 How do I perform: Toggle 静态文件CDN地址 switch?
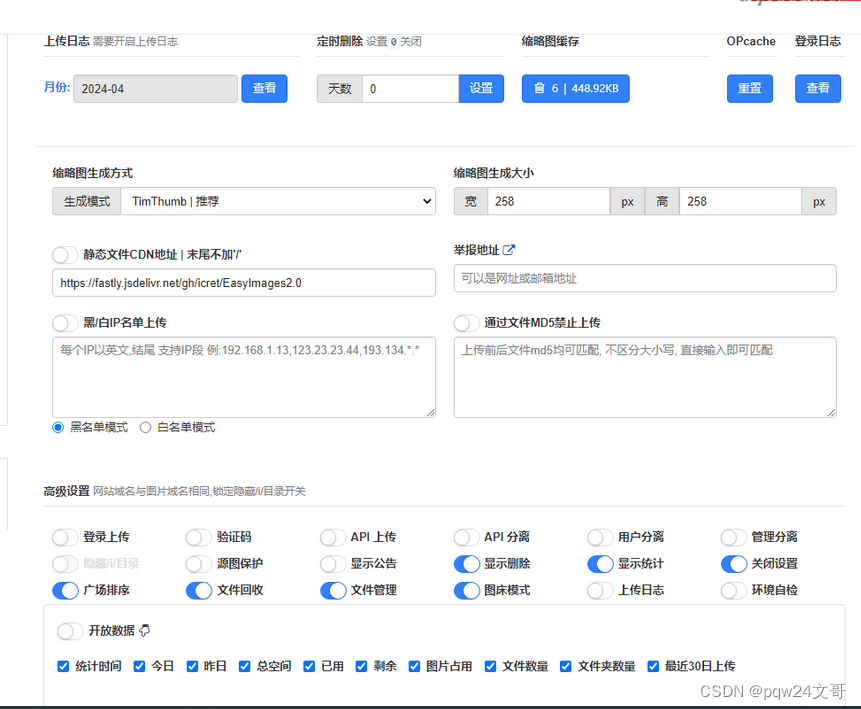65,255
